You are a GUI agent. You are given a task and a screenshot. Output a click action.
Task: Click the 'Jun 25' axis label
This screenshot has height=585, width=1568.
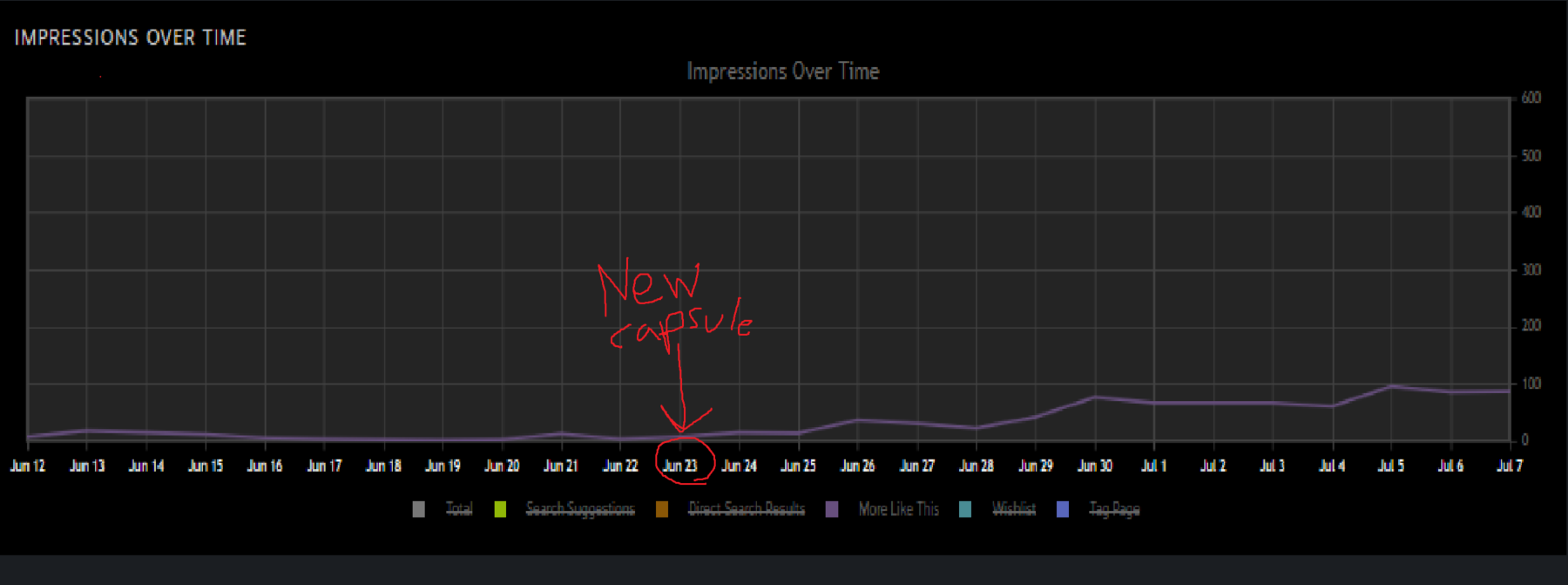[799, 466]
